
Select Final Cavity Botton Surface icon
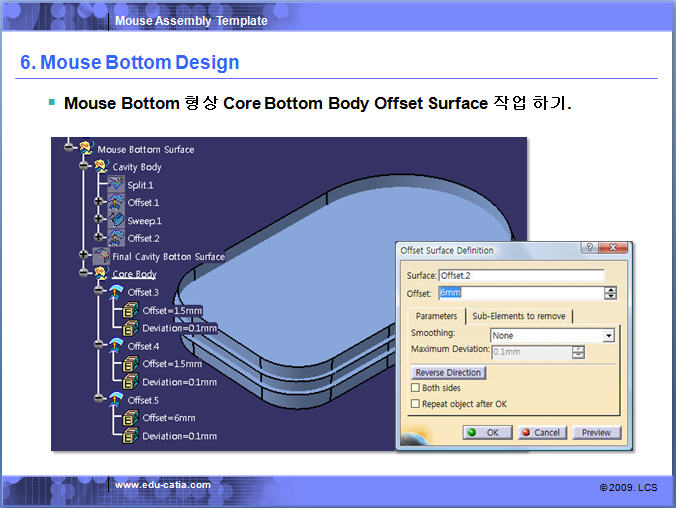coord(101,256)
